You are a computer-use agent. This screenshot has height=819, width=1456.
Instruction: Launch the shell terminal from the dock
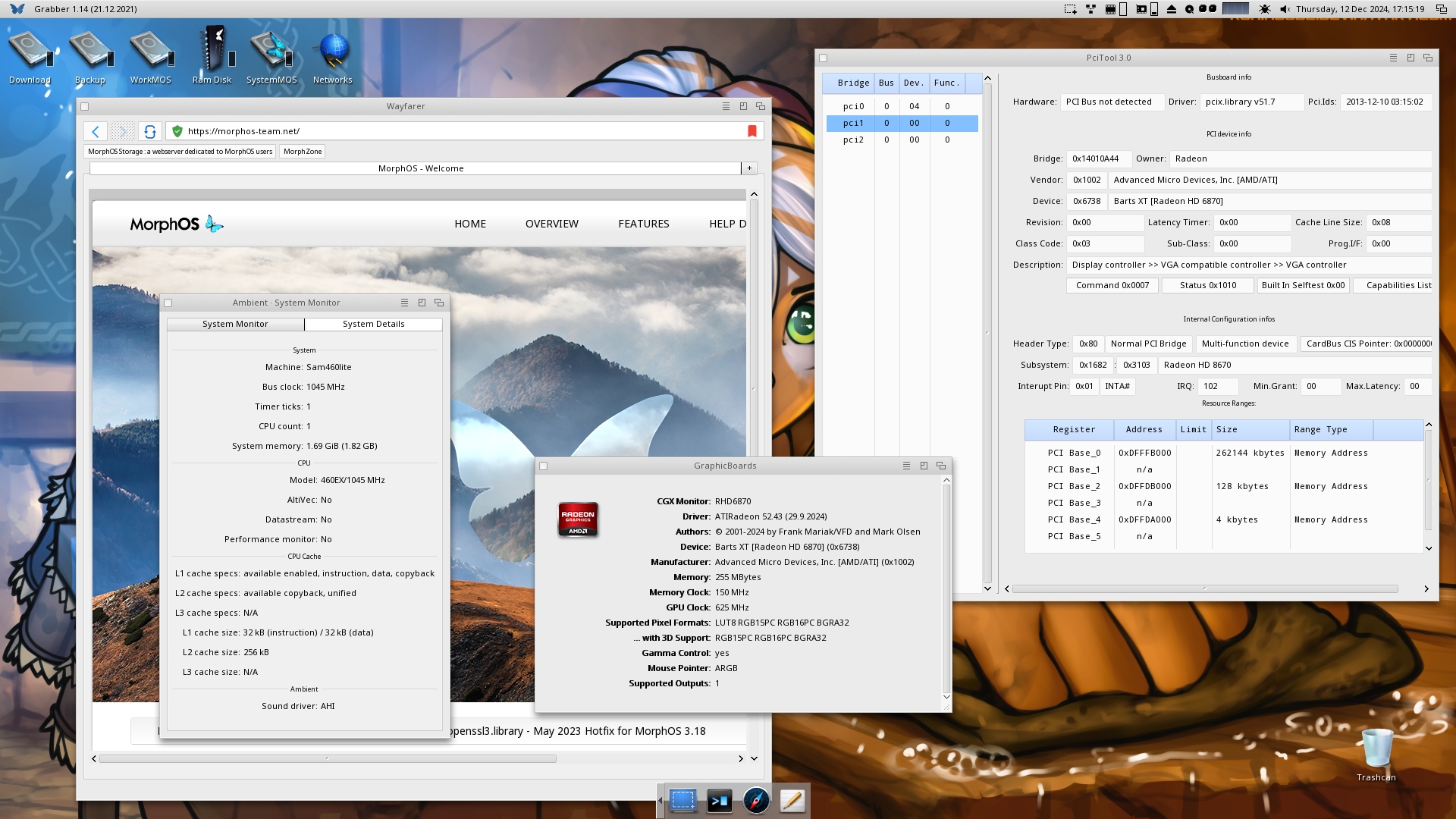pos(719,801)
